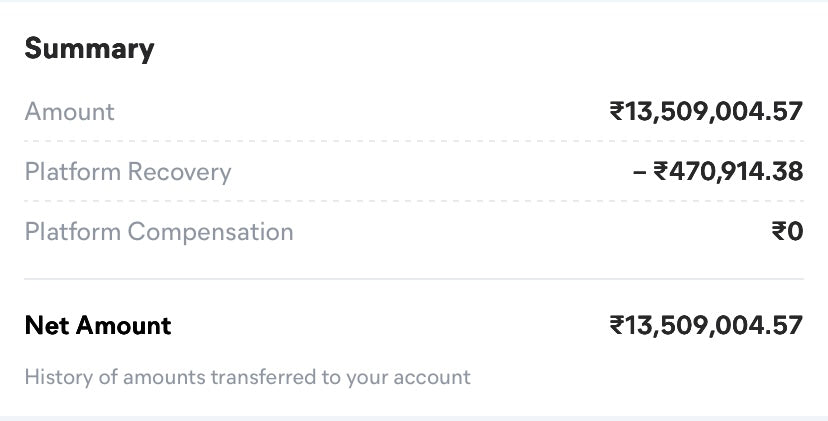Select the bold Net Amount label
Screen dimensions: 828x421
98,325
